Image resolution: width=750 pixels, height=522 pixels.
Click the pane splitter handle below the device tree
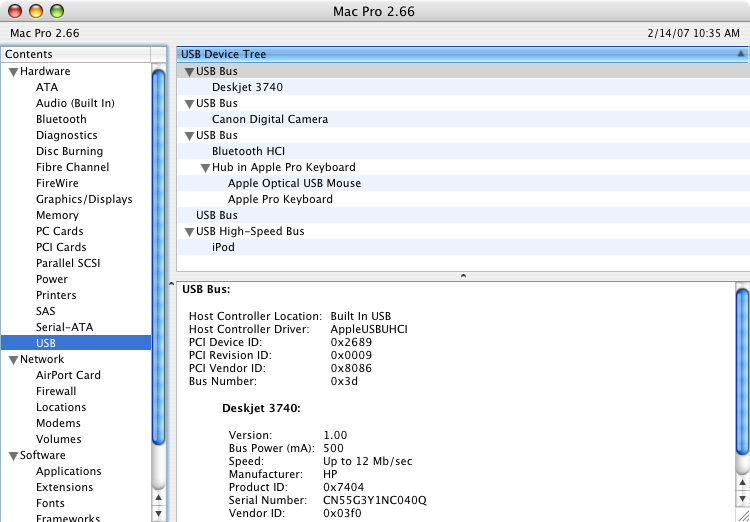pos(463,276)
